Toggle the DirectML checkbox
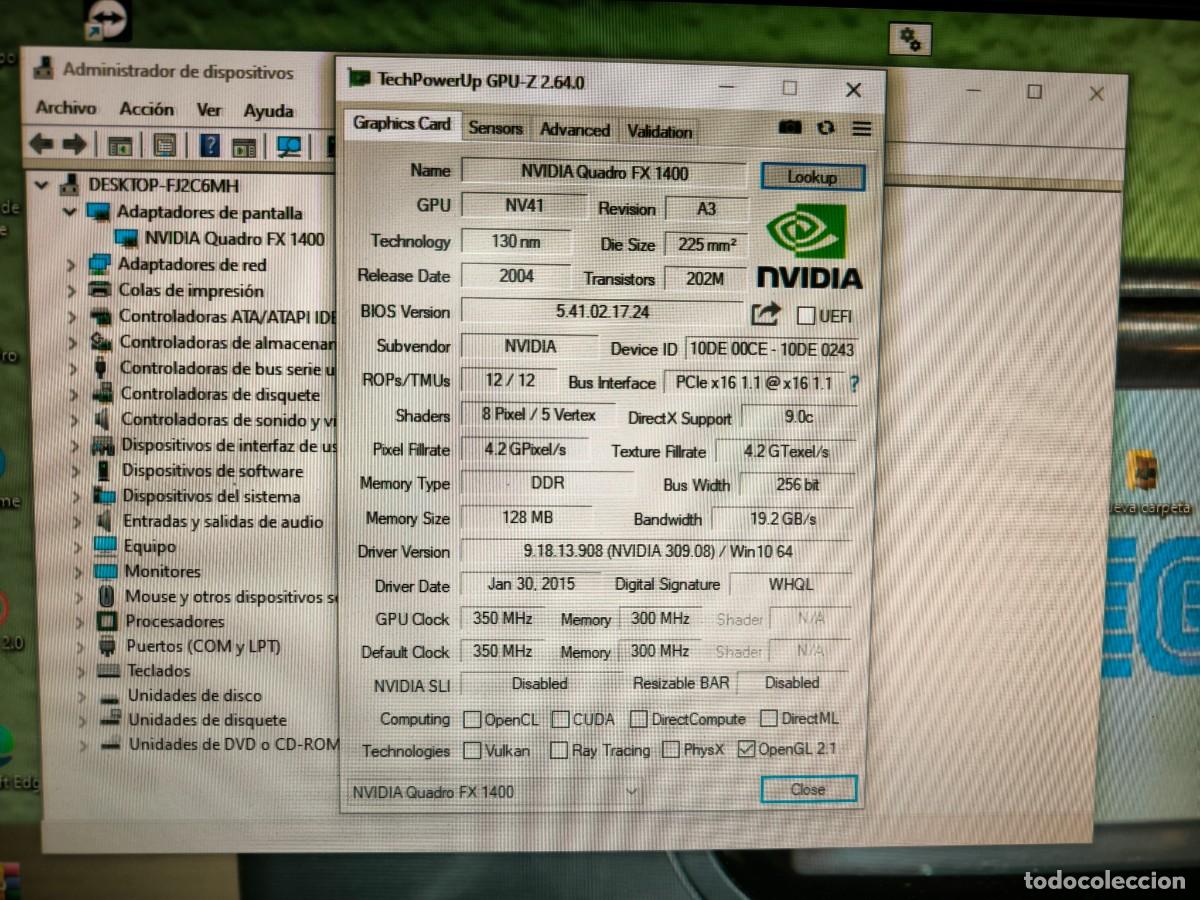Image resolution: width=1200 pixels, height=900 pixels. coord(768,718)
